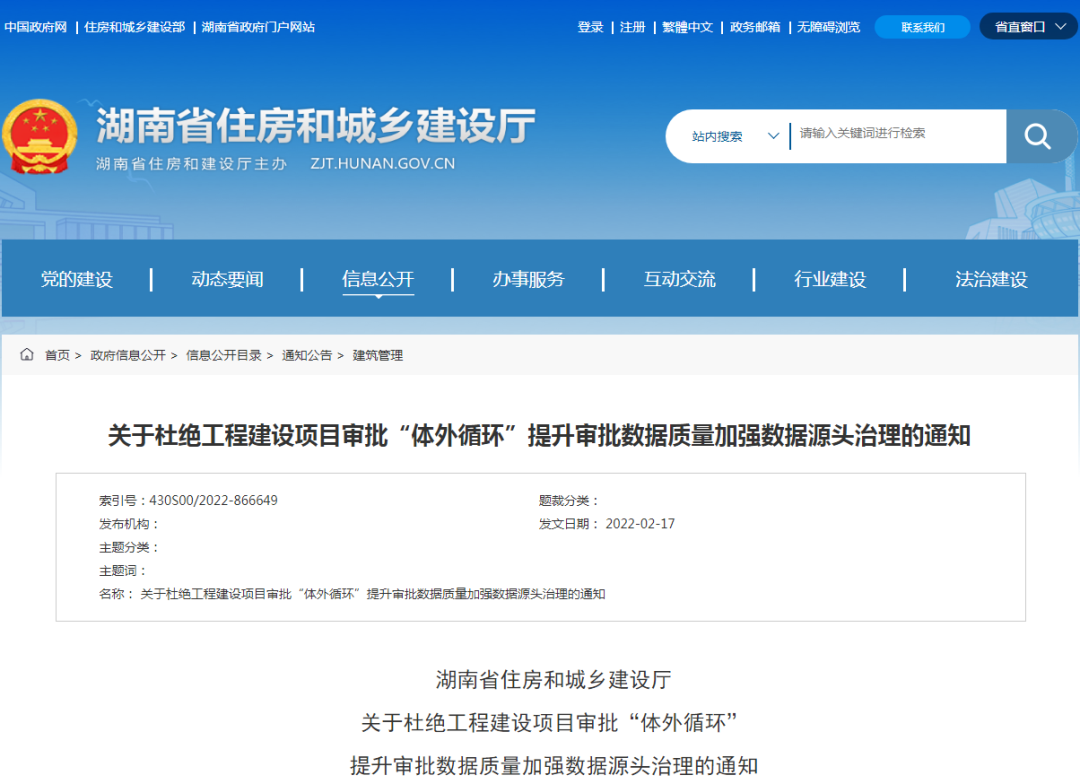This screenshot has width=1080, height=784.
Task: Switch to 繁體中文 version
Action: 687,27
